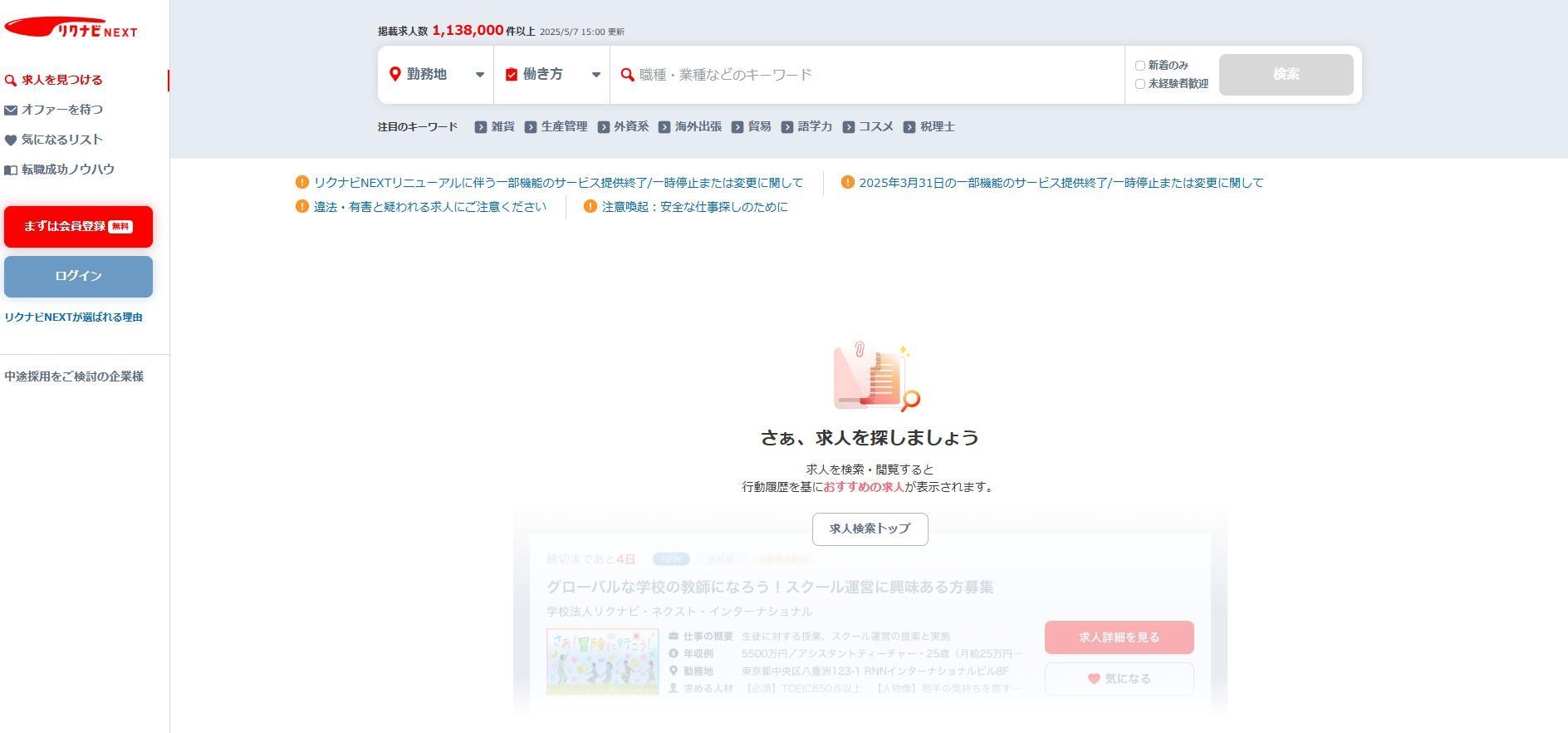Screen dimensions: 1568x733
Task: Click the 求人検索トップ button
Action: pos(870,529)
